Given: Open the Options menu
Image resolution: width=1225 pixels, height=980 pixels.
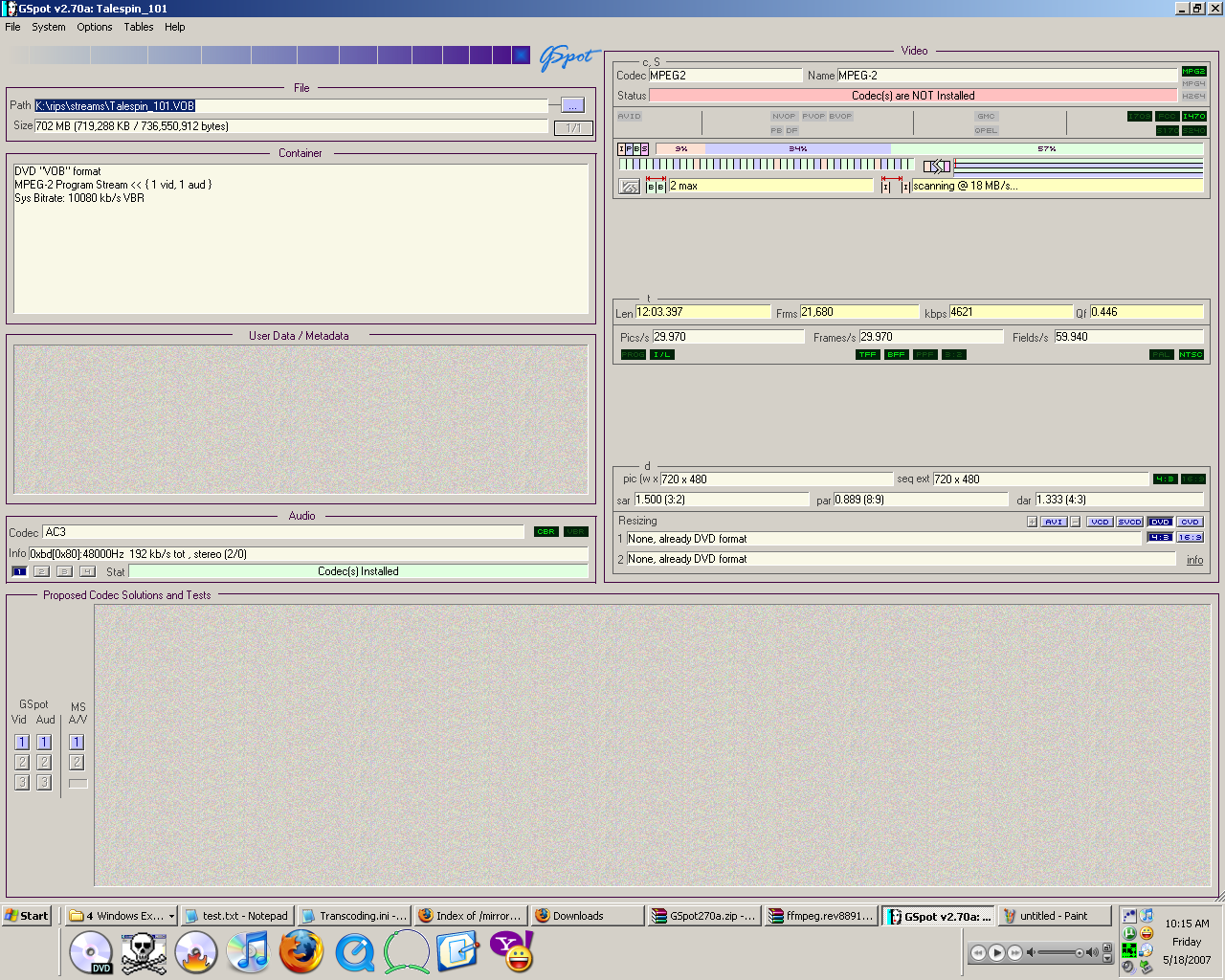Looking at the screenshot, I should click(x=95, y=27).
